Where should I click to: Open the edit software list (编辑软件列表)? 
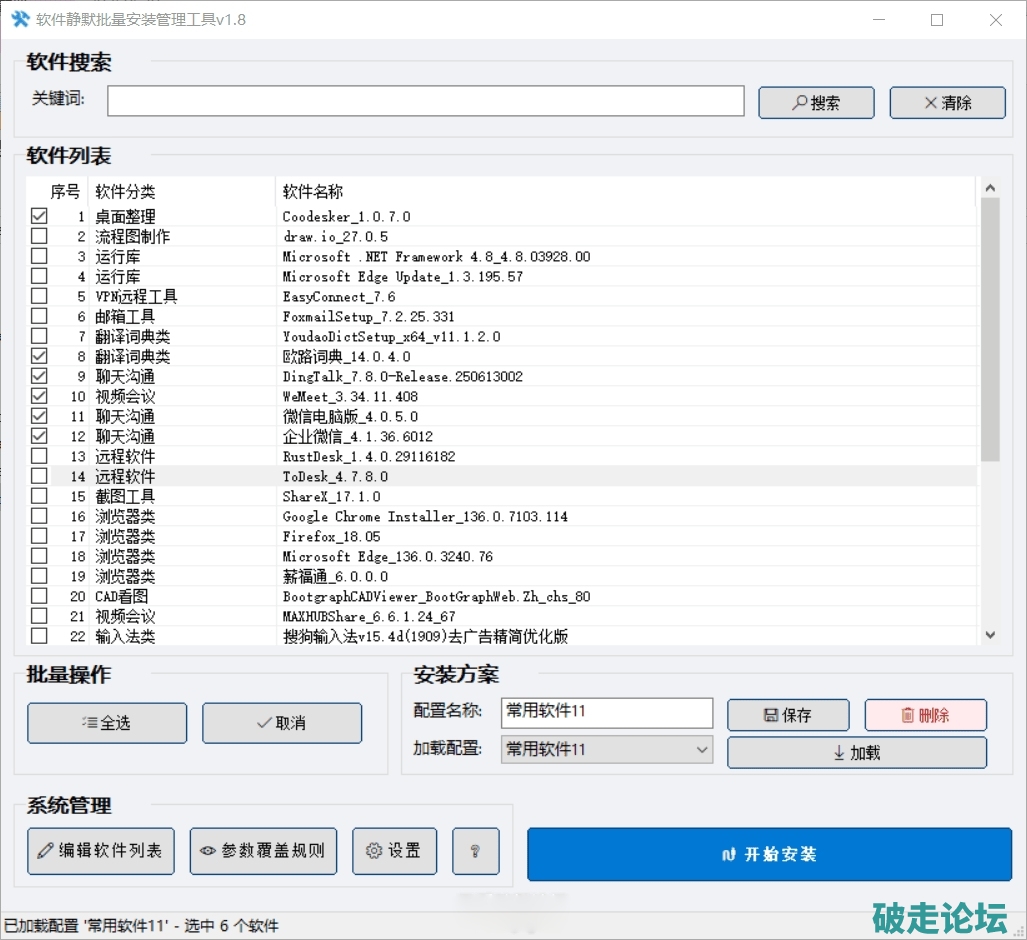[101, 851]
